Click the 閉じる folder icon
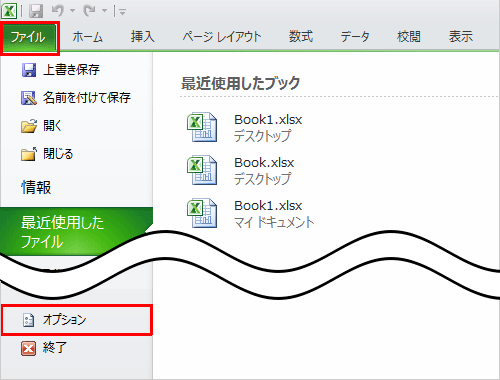The width and height of the screenshot is (500, 380). point(29,154)
